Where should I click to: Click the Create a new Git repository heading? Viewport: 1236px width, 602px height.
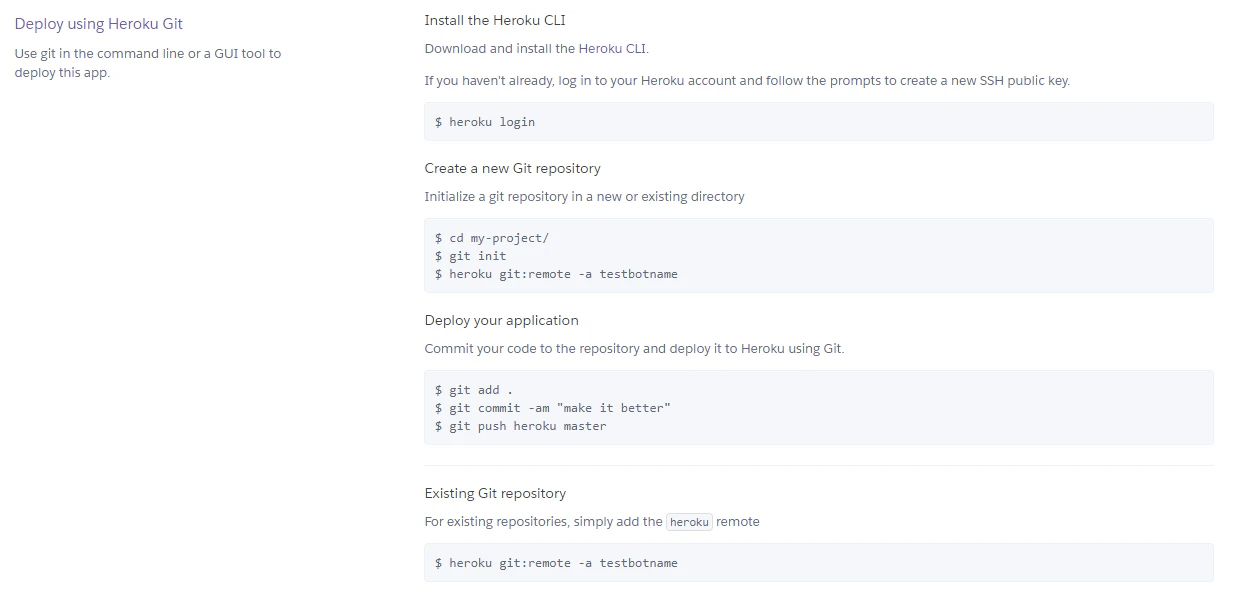512,168
